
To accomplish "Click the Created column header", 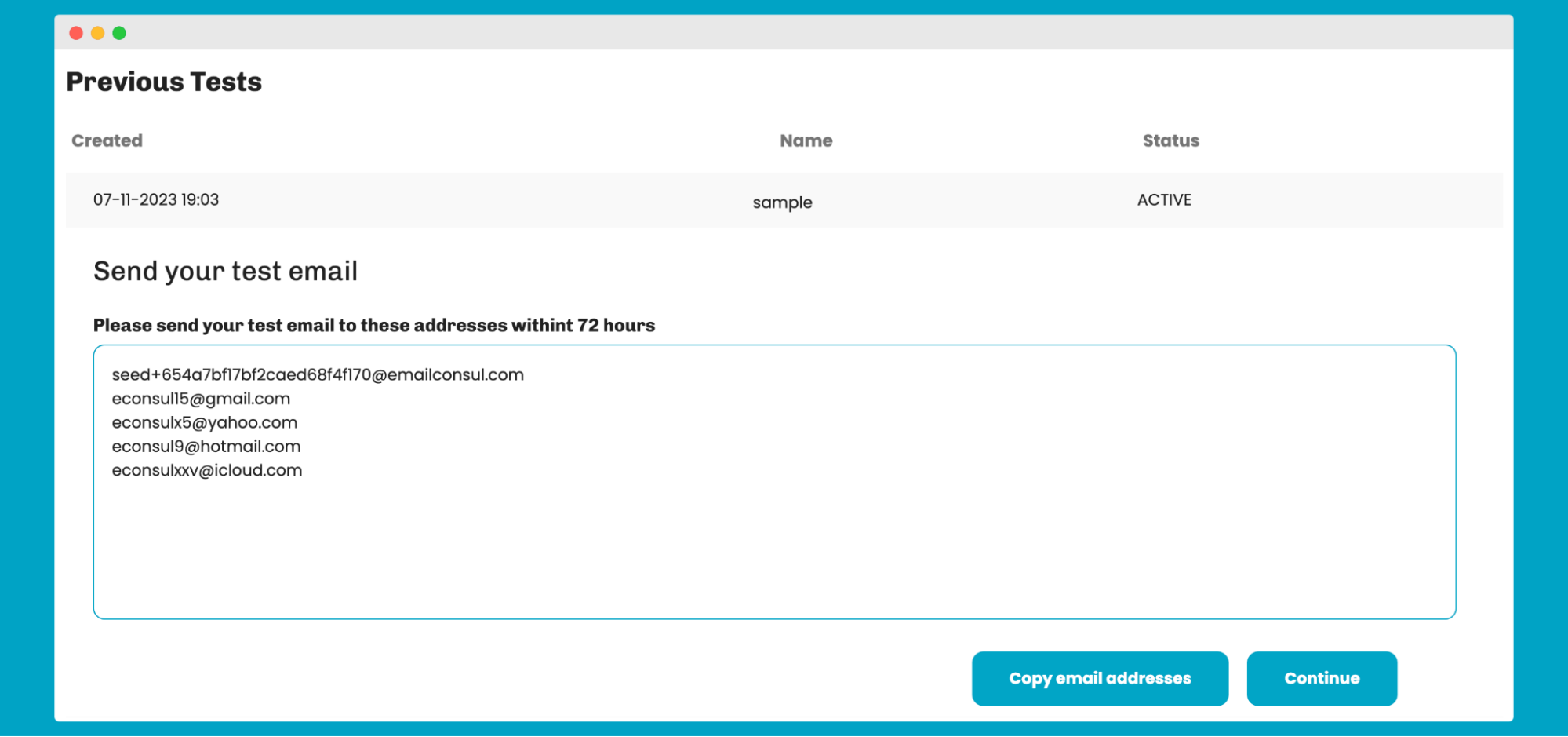I will click(x=107, y=140).
